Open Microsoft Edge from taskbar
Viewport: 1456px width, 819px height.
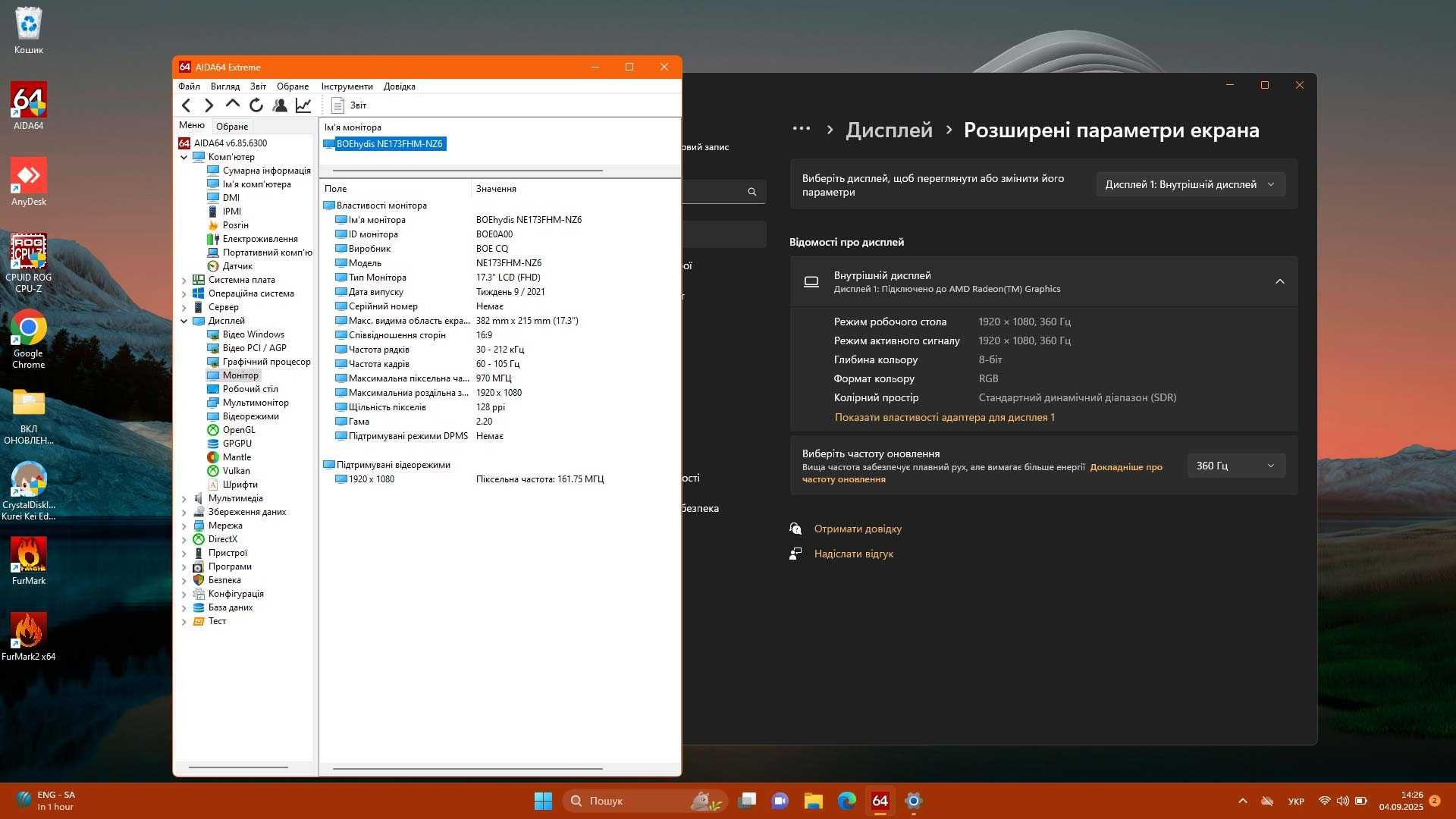[x=847, y=801]
